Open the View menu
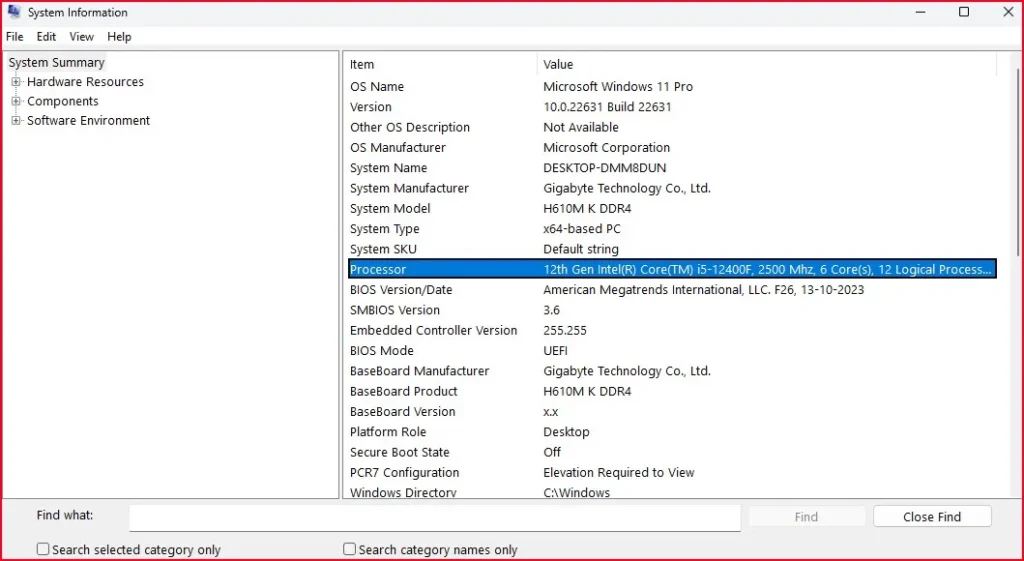 pos(82,37)
